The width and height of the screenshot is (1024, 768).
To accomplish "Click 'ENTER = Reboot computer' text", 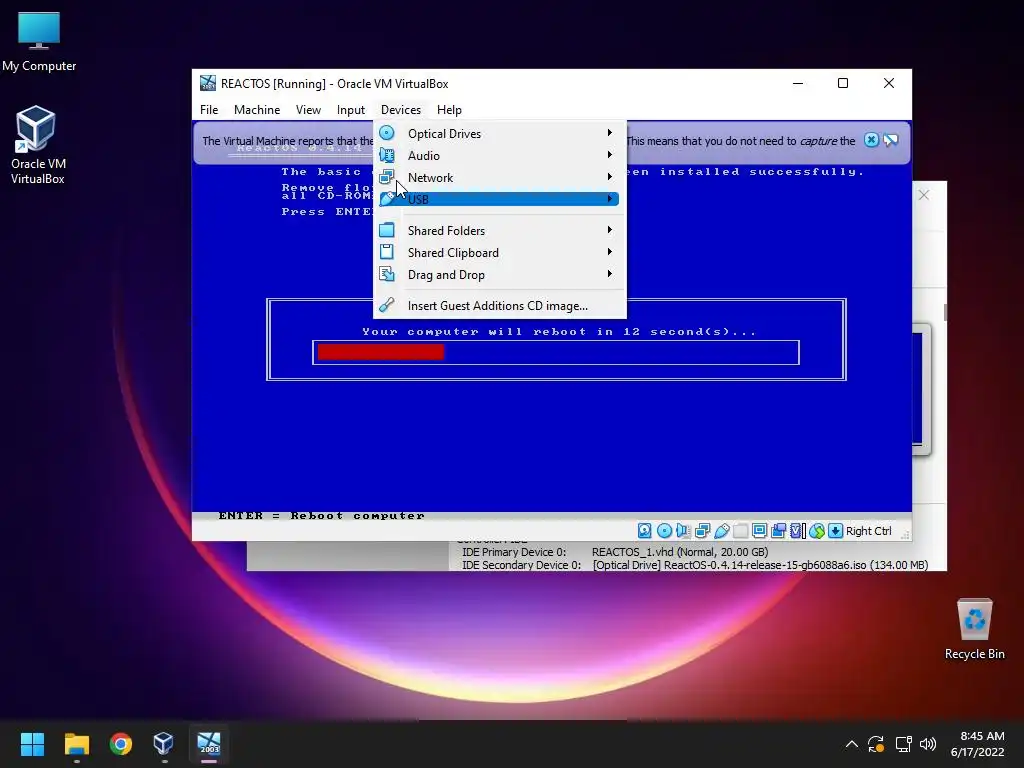I will (x=321, y=516).
